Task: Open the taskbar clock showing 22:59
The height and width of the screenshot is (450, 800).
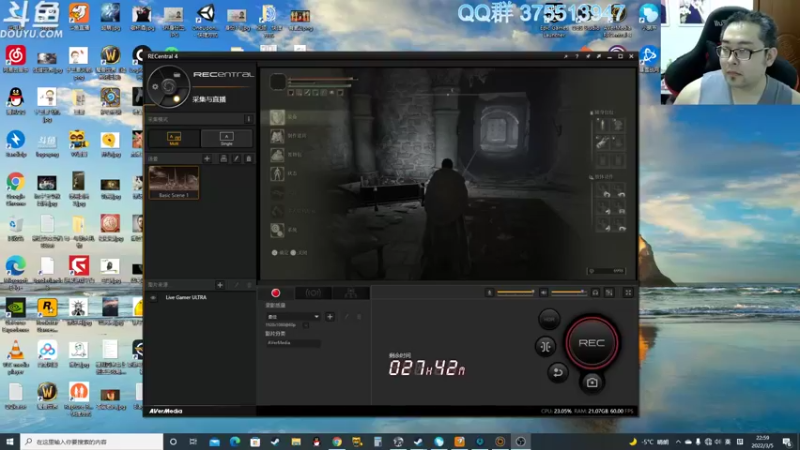Action: (762, 441)
